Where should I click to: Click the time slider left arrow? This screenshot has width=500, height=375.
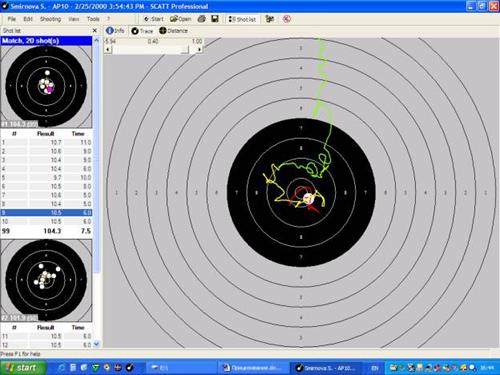pyautogui.click(x=108, y=49)
